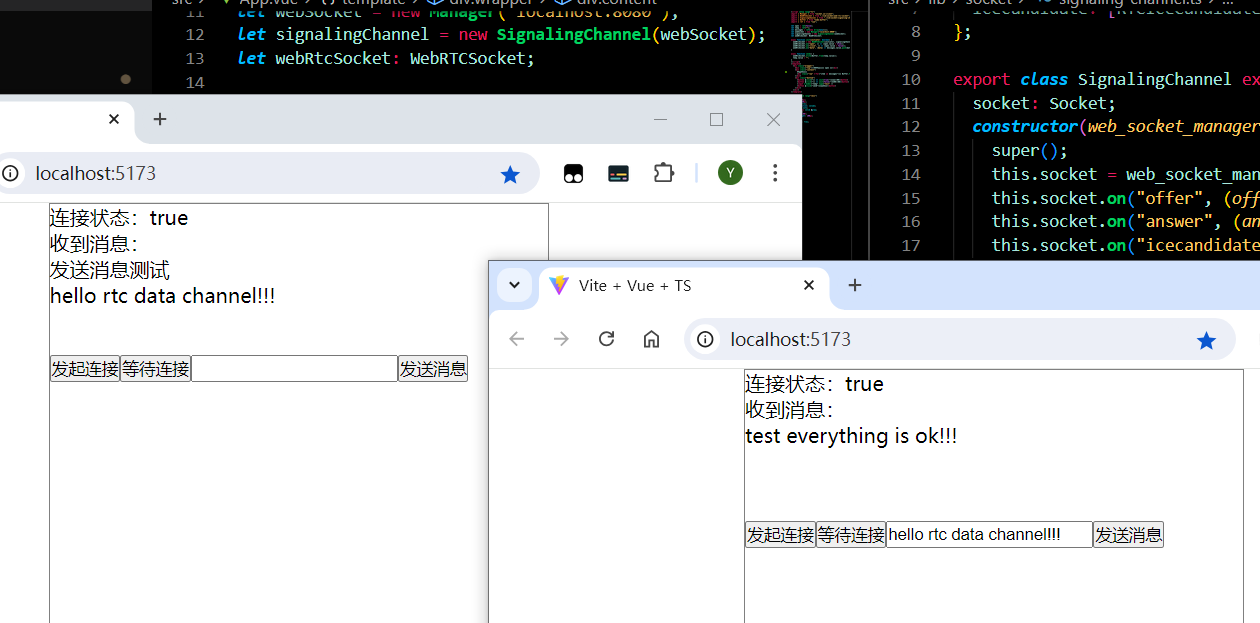Click the wallet-card extension icon
This screenshot has height=623, width=1260.
coord(618,172)
